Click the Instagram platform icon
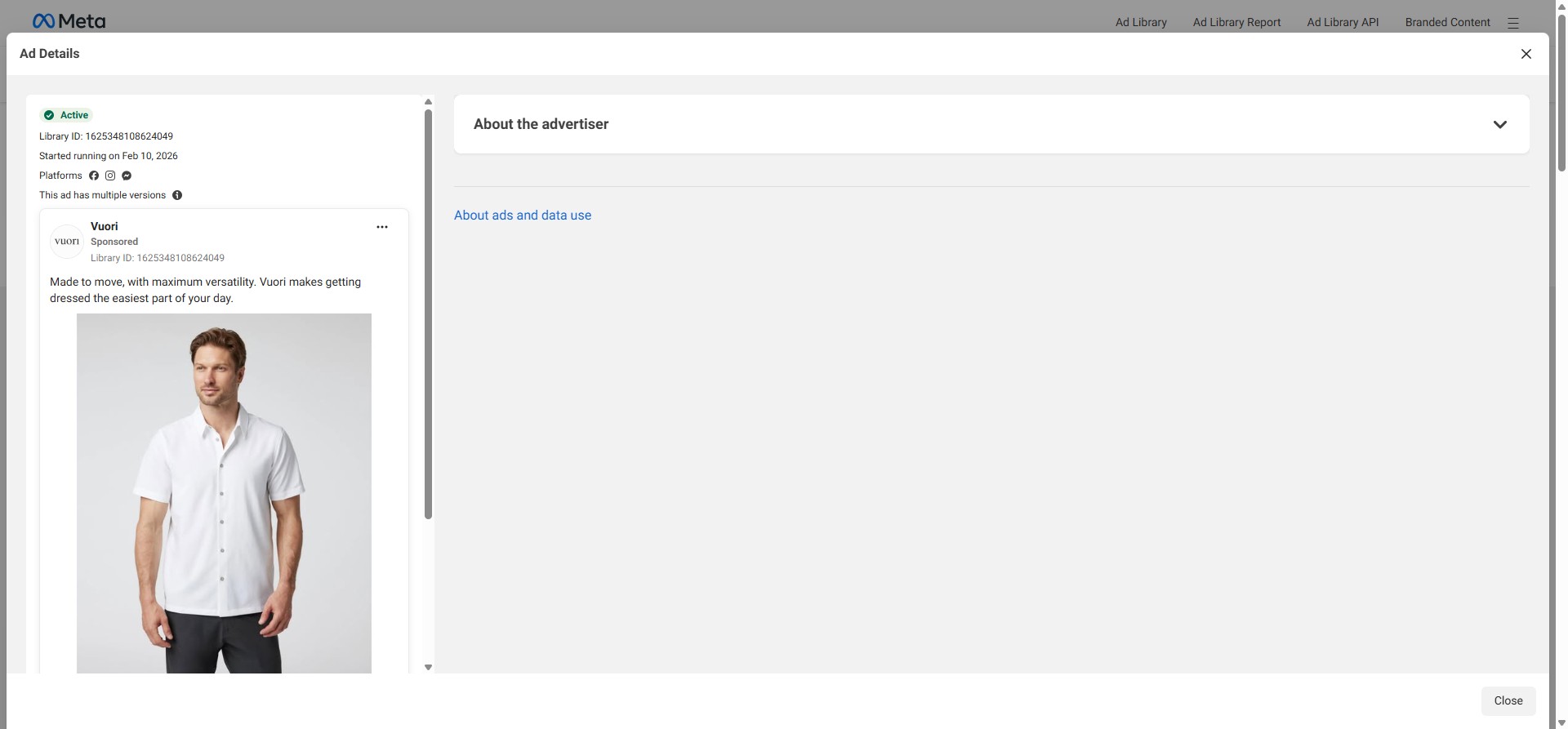 pyautogui.click(x=110, y=176)
